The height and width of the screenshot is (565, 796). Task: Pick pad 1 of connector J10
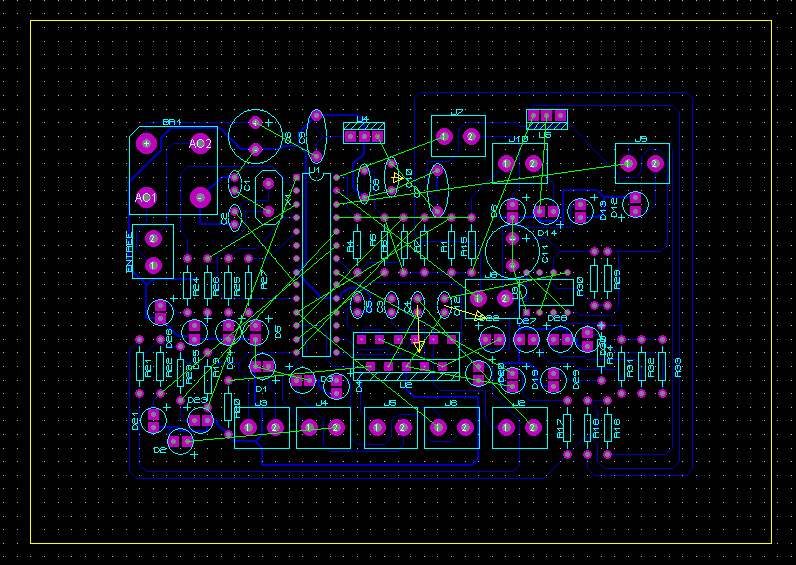pyautogui.click(x=506, y=163)
